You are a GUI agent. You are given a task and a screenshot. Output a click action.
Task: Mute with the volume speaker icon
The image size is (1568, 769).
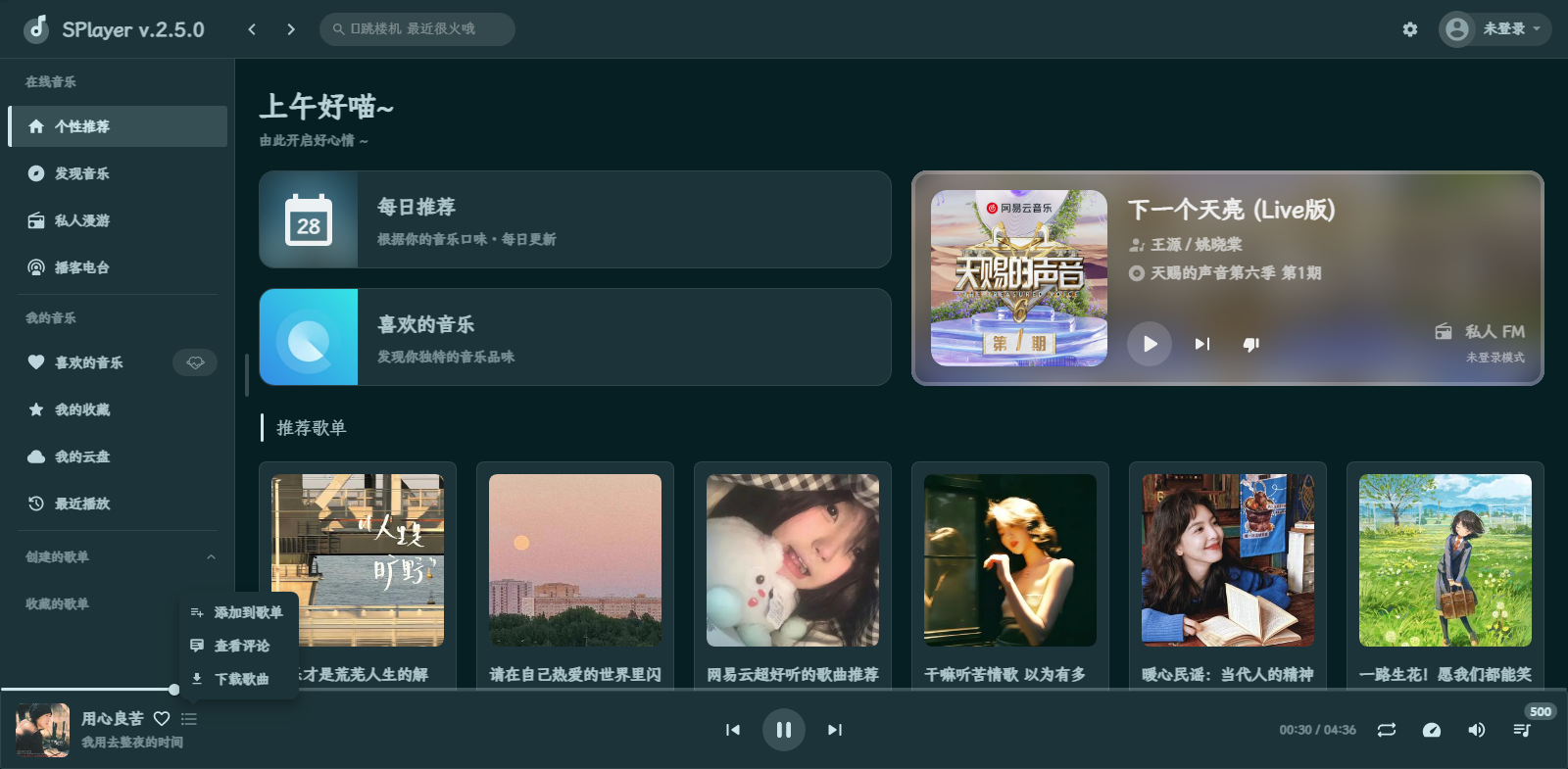click(1477, 730)
